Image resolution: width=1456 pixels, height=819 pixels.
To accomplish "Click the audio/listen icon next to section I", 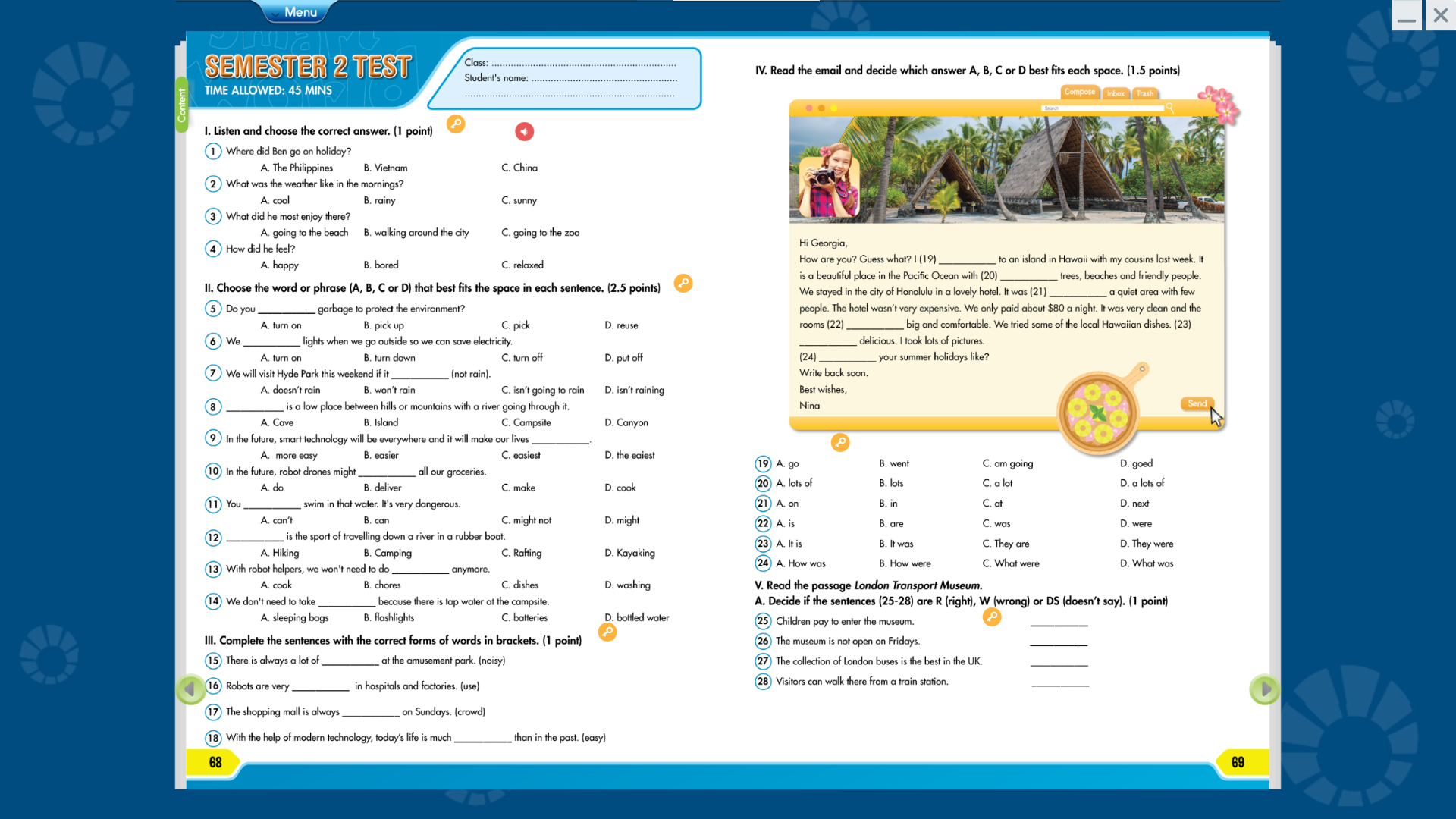I will coord(524,131).
